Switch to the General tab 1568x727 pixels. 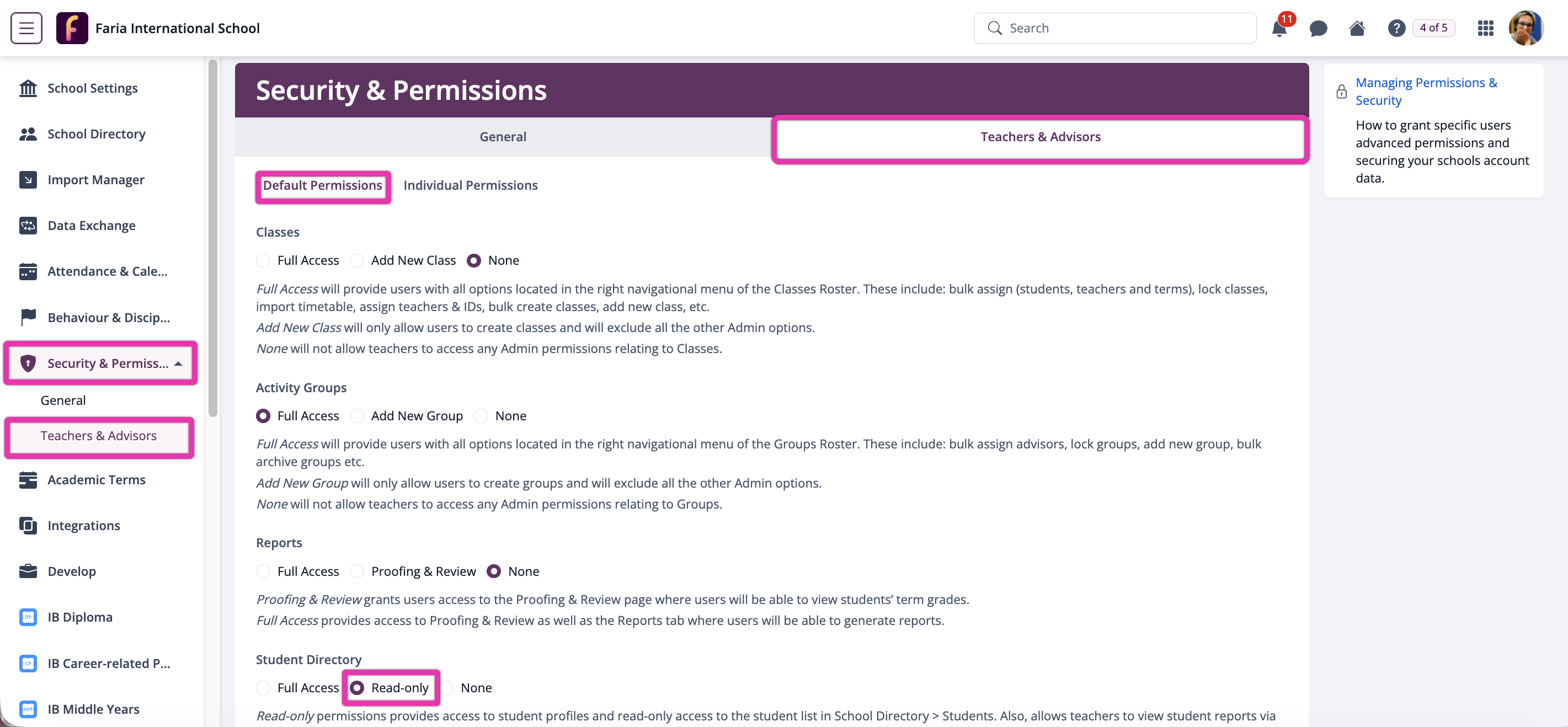pyautogui.click(x=503, y=137)
